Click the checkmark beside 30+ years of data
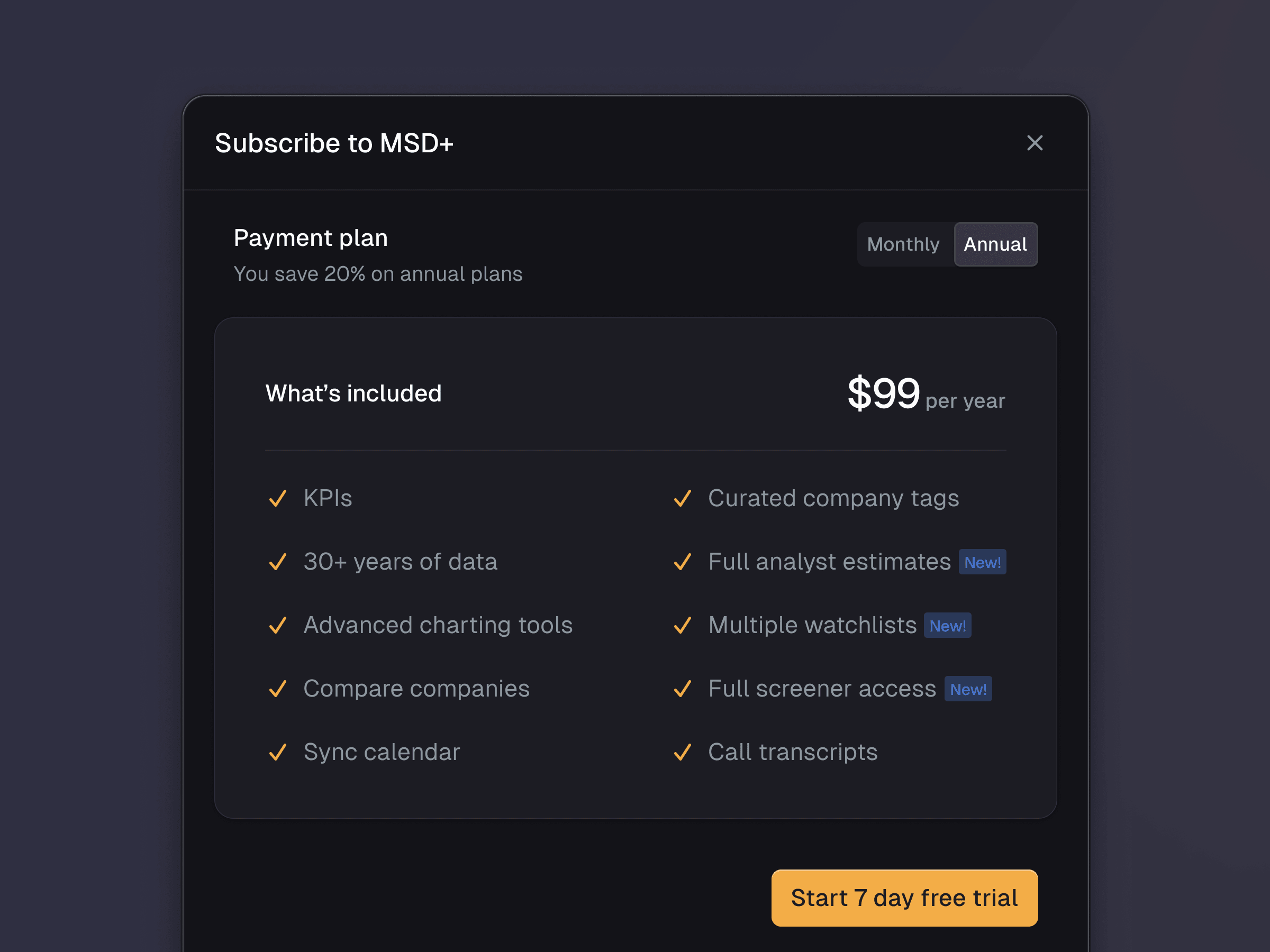Screen dimensions: 1270x952 [278, 562]
